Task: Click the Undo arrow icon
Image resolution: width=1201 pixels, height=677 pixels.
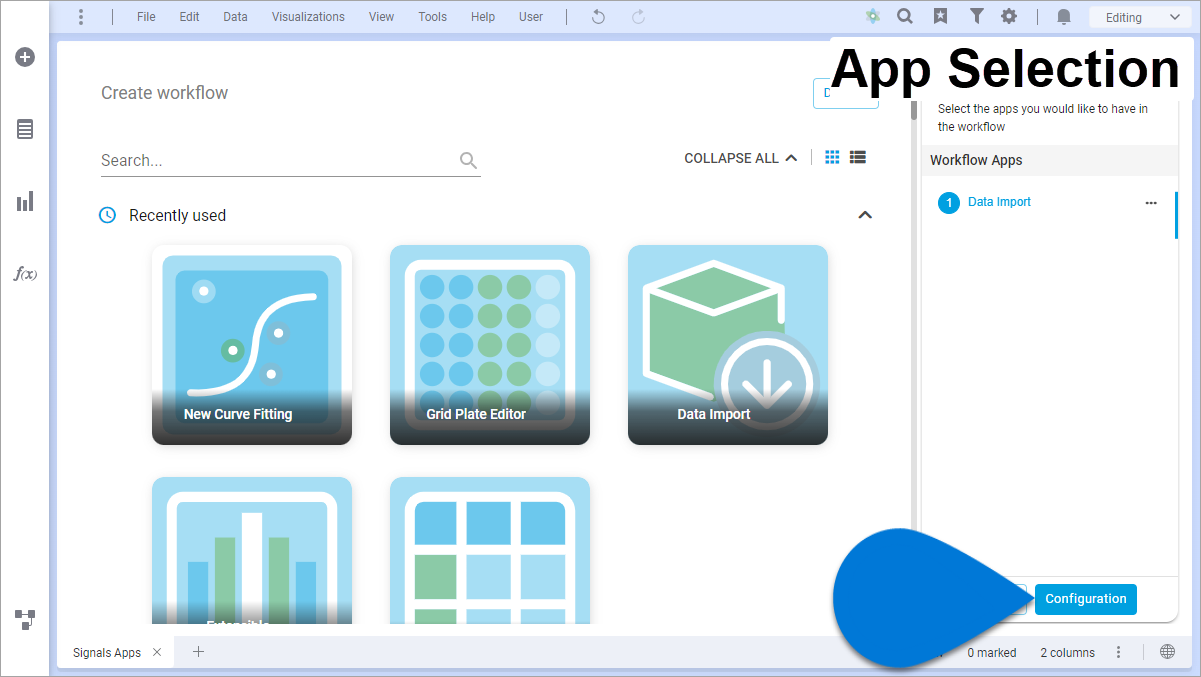Action: pyautogui.click(x=598, y=17)
